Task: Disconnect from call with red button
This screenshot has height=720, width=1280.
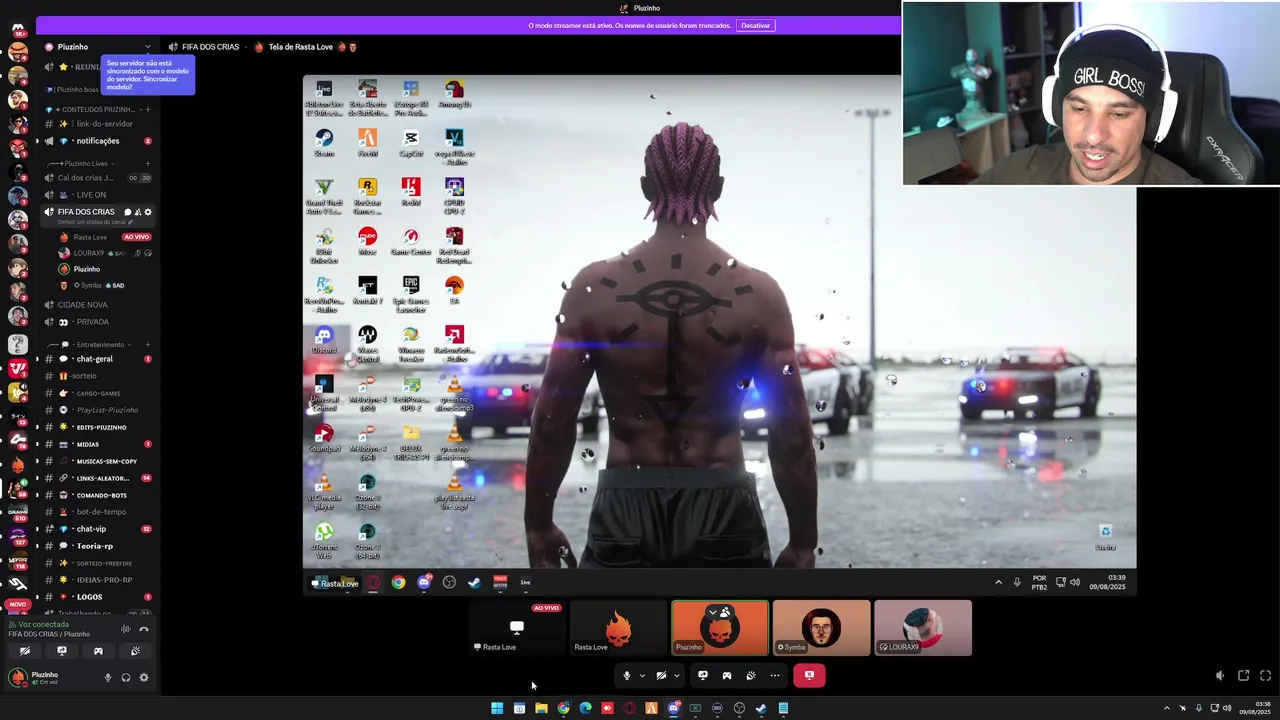Action: [809, 675]
